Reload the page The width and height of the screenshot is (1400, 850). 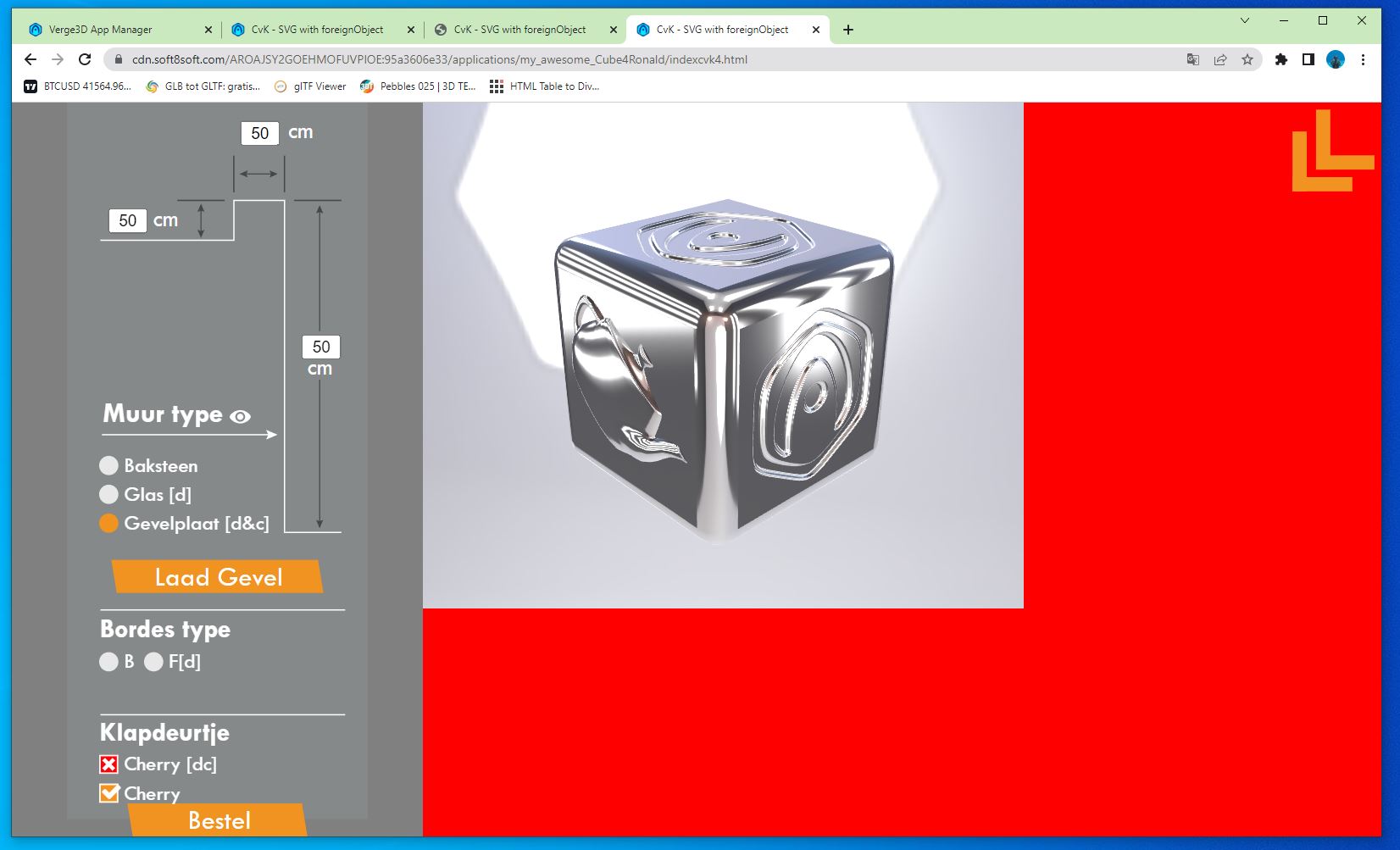[x=85, y=59]
